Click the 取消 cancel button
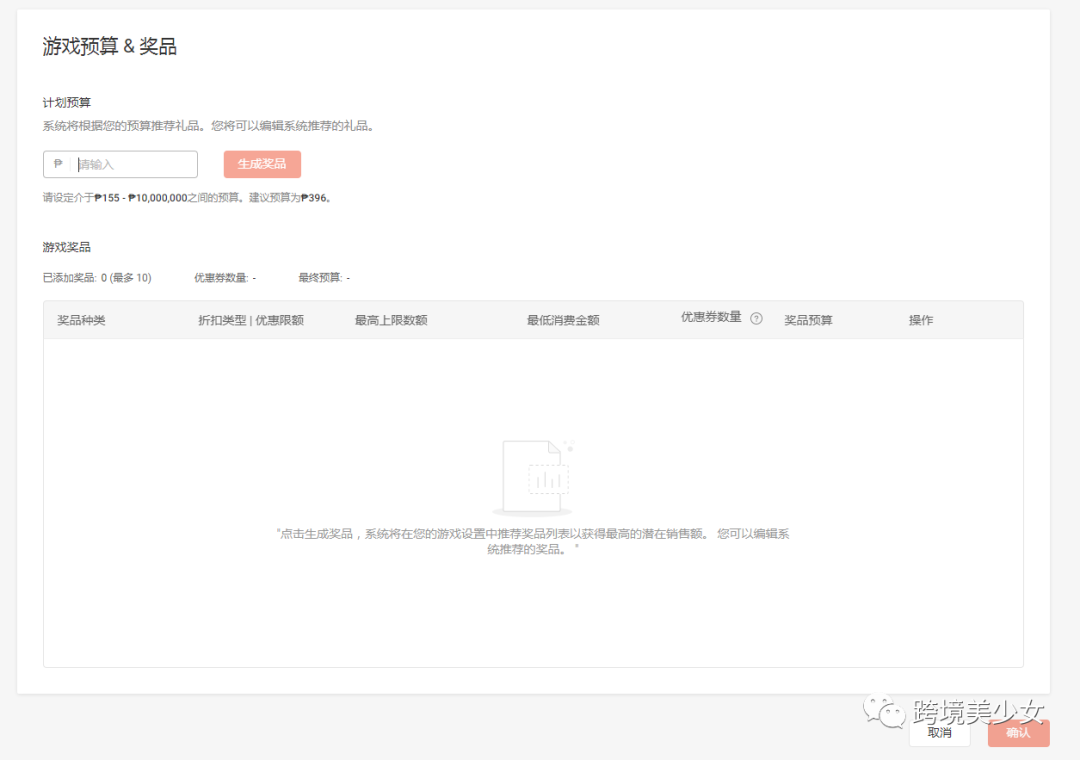 (940, 733)
